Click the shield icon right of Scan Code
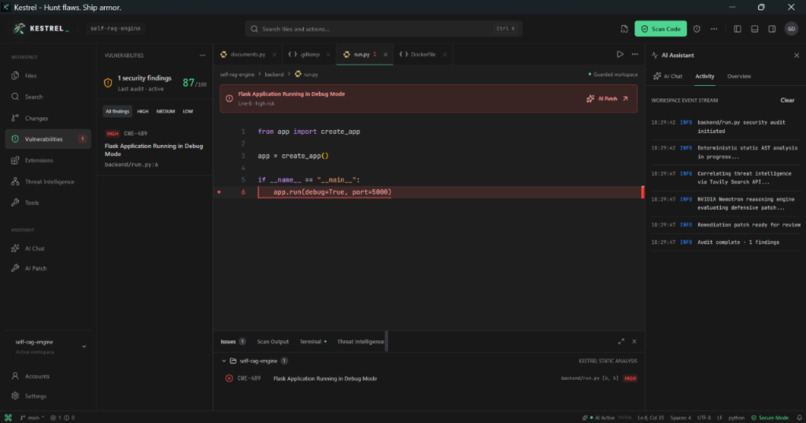 [697, 29]
